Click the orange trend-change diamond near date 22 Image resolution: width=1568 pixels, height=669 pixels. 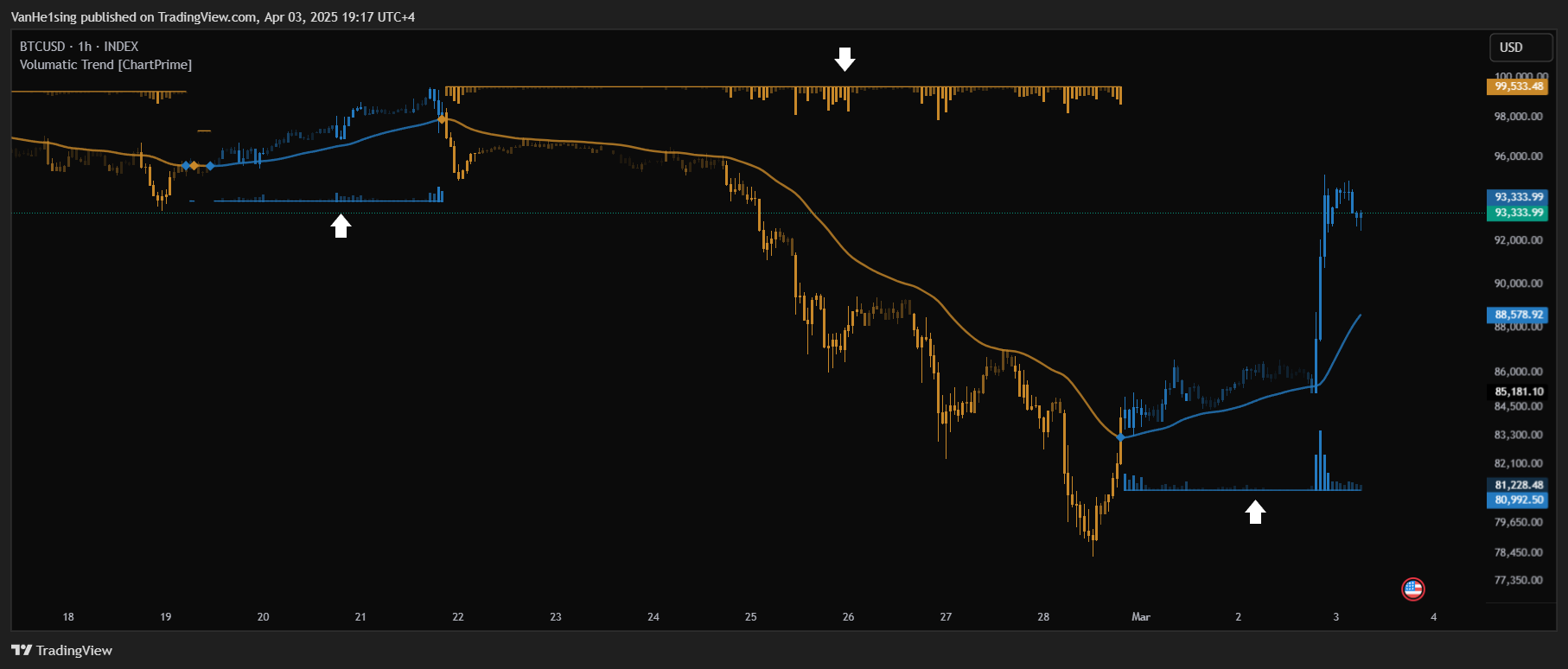pyautogui.click(x=442, y=119)
